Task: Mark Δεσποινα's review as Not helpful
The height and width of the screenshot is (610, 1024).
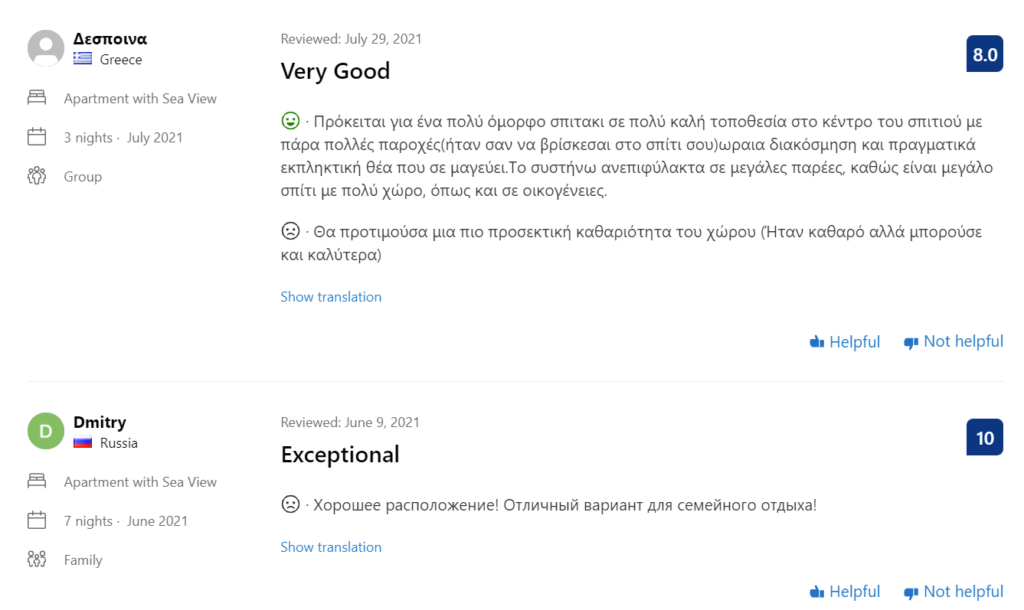Action: [x=953, y=342]
